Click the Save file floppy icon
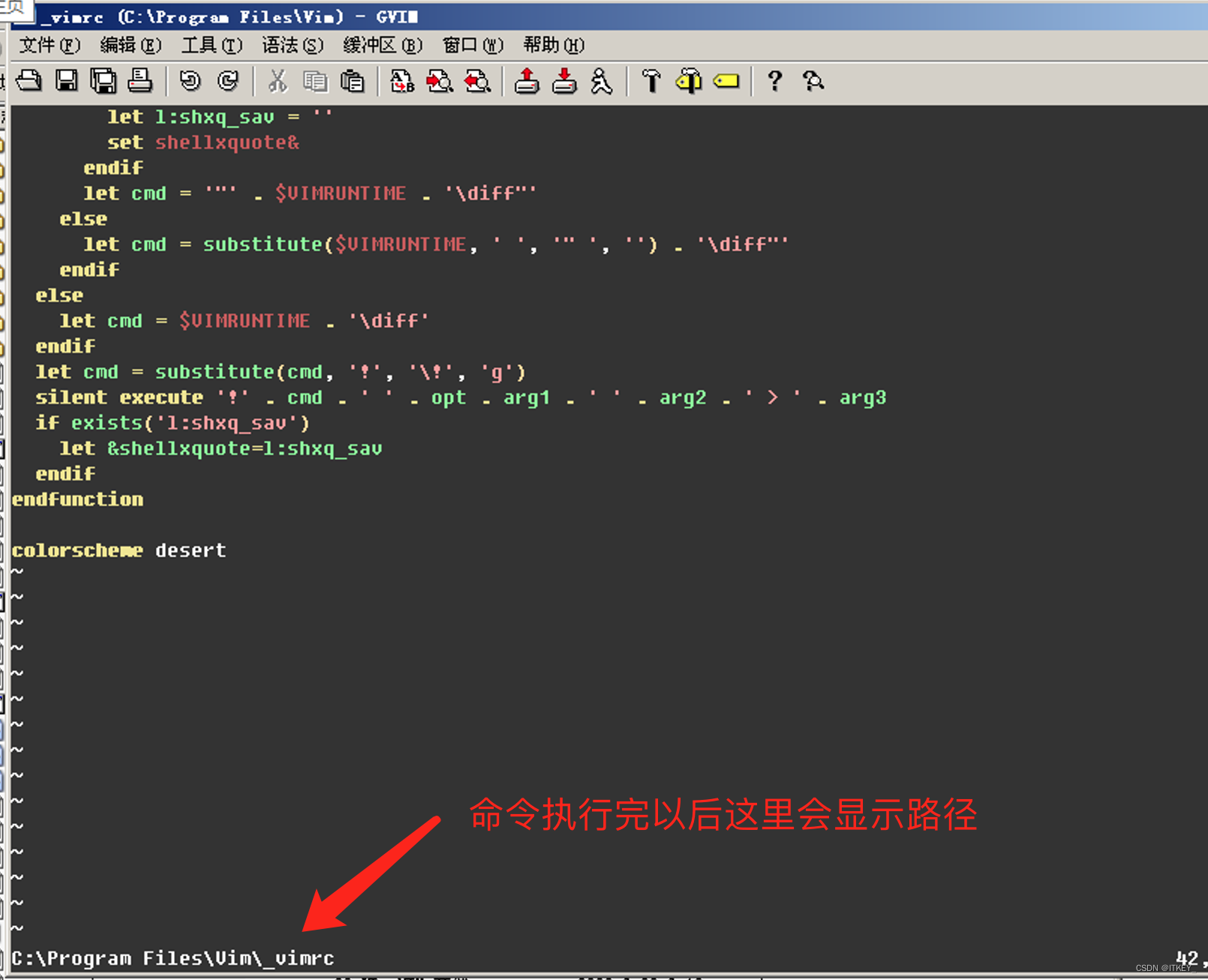The width and height of the screenshot is (1208, 980). tap(67, 80)
